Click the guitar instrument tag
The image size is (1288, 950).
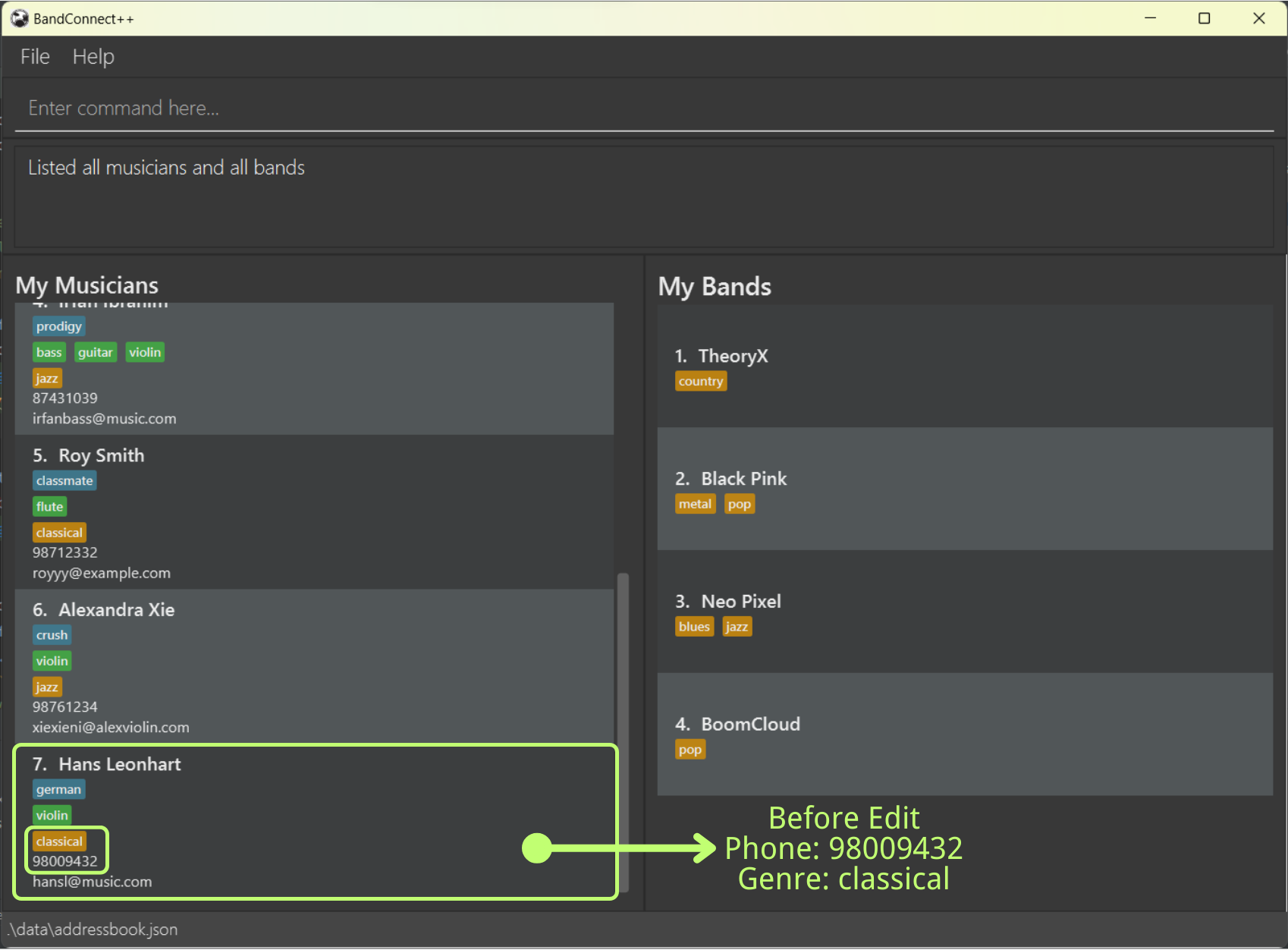click(x=96, y=352)
